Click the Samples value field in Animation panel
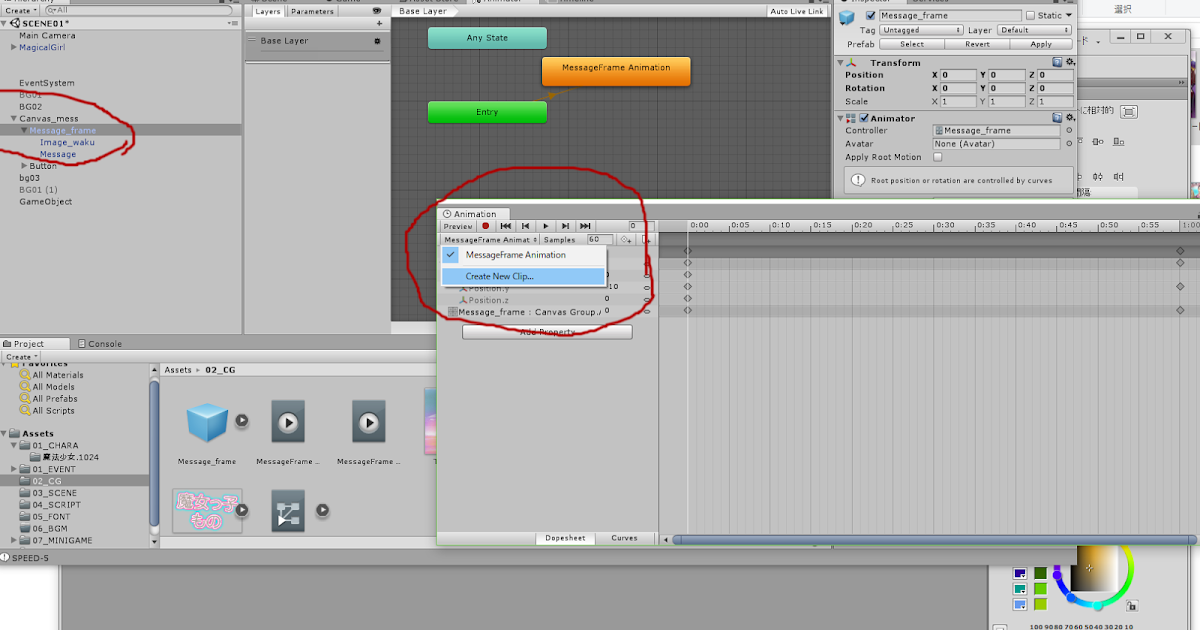Screen dimensions: 1200x630 pyautogui.click(x=598, y=239)
